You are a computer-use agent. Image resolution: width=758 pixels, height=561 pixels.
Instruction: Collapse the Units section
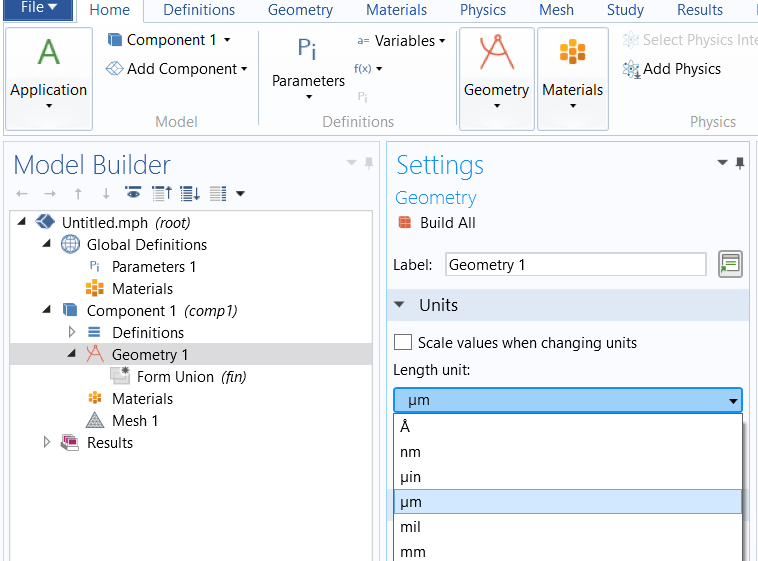coord(400,305)
